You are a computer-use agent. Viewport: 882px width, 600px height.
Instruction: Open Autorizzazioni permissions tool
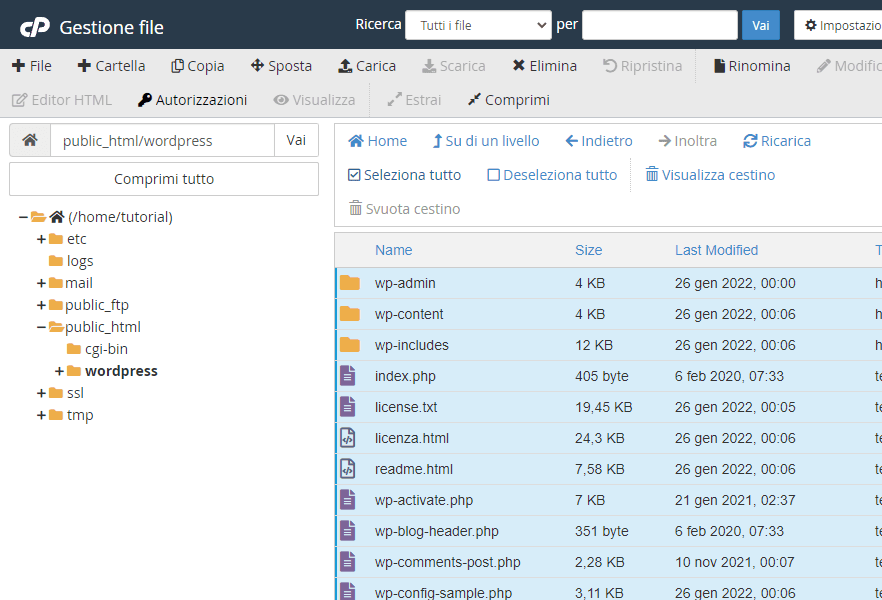tap(192, 100)
